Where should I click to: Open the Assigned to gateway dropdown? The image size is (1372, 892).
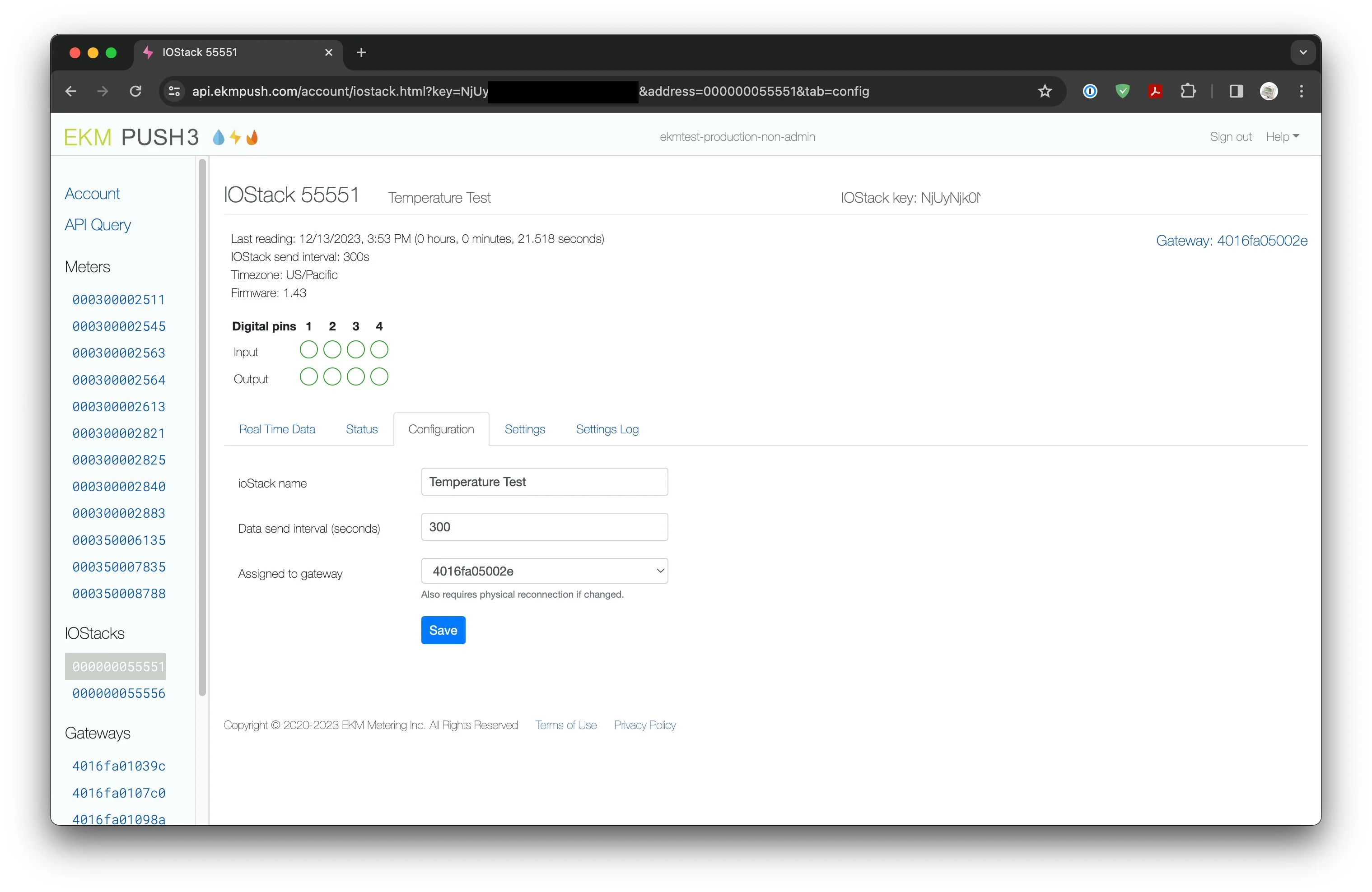544,571
